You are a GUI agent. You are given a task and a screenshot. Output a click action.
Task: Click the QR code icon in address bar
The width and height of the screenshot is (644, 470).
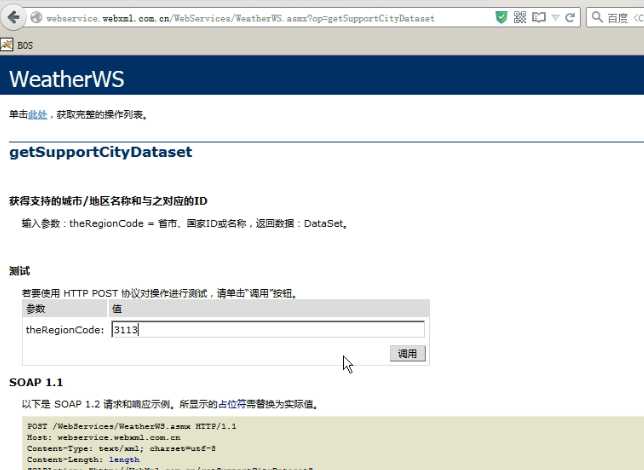click(x=520, y=17)
